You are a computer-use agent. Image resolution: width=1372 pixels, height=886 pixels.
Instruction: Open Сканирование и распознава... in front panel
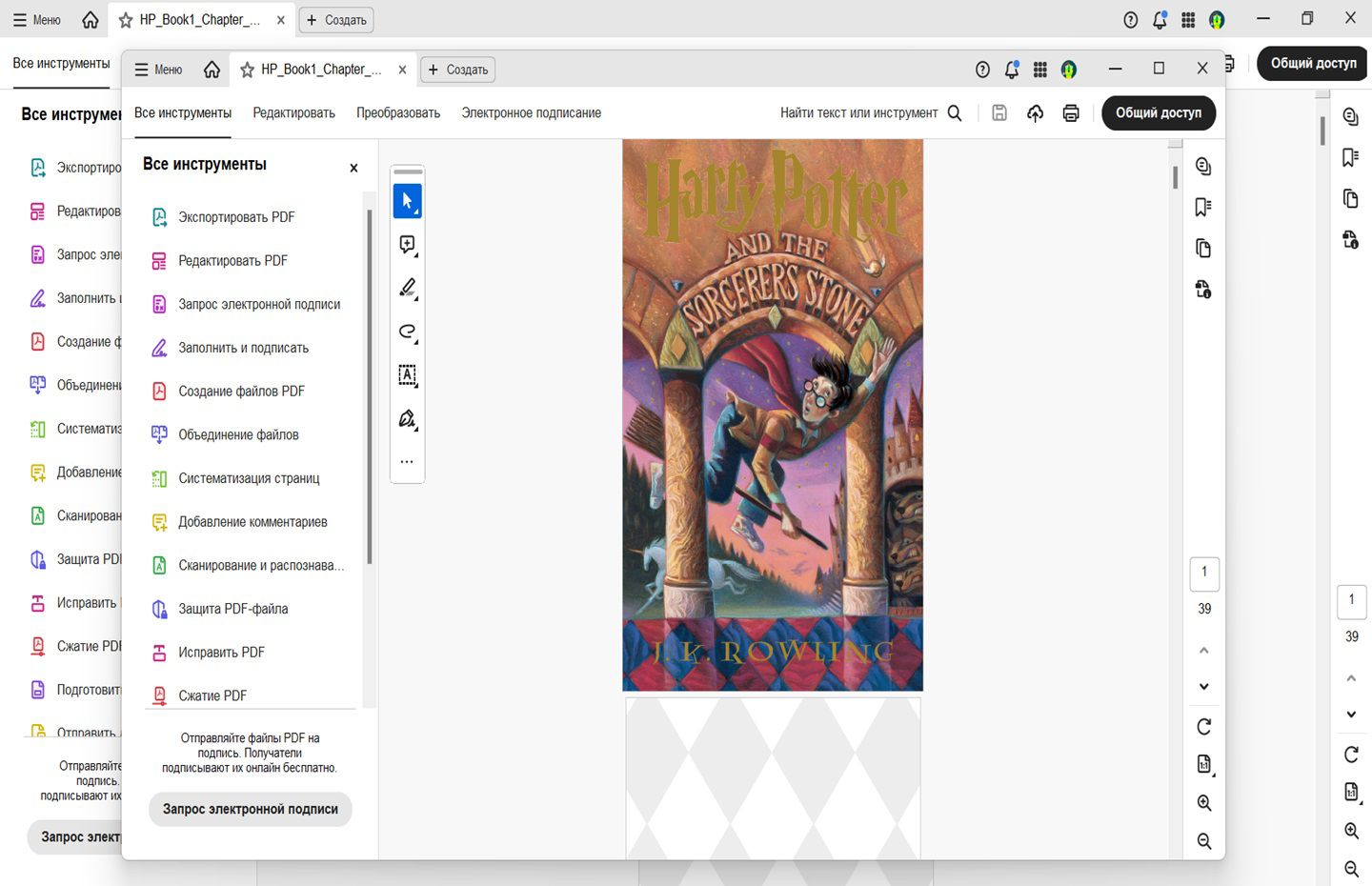click(x=262, y=566)
